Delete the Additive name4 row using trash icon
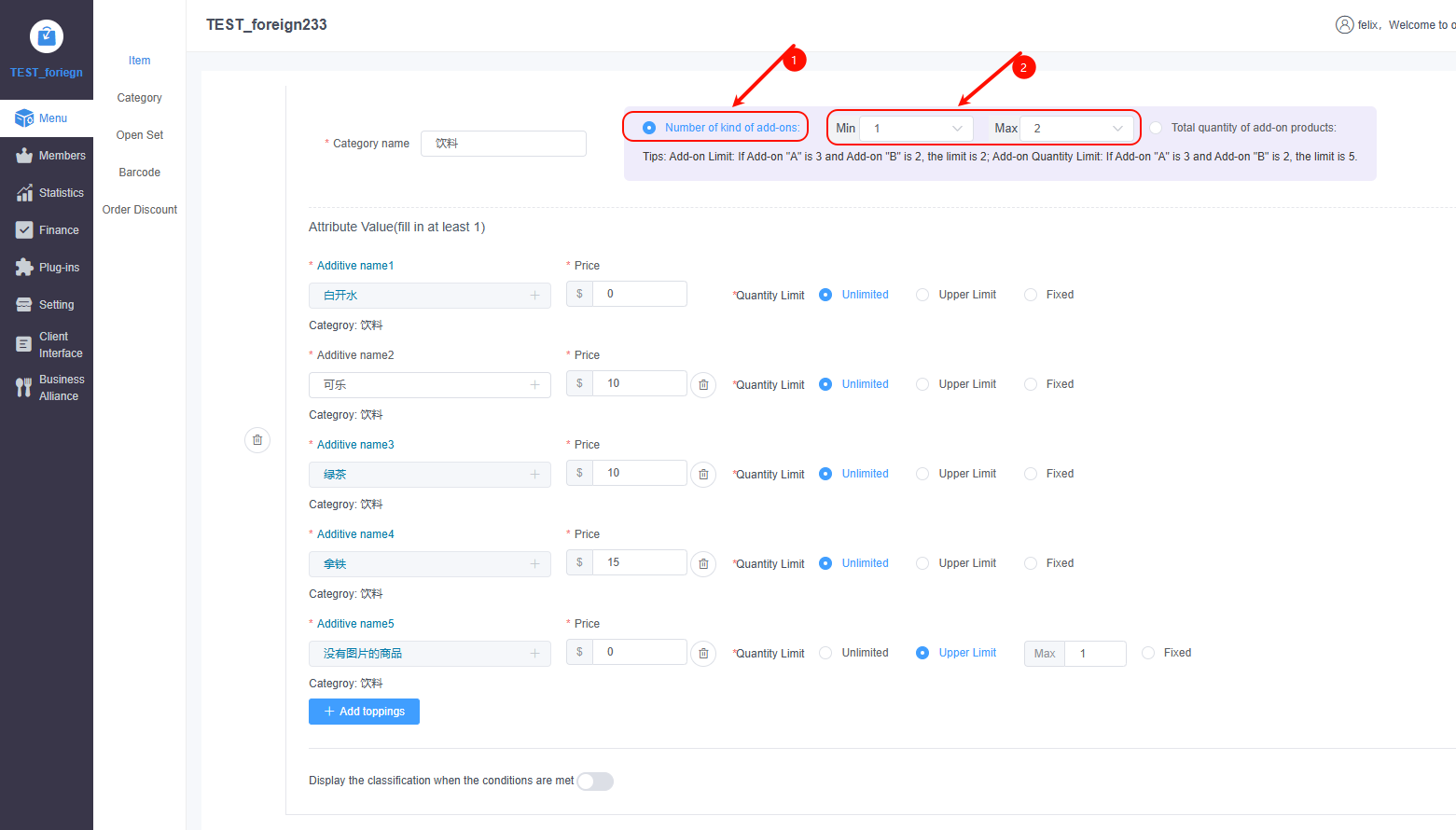The image size is (1456, 830). (x=703, y=564)
